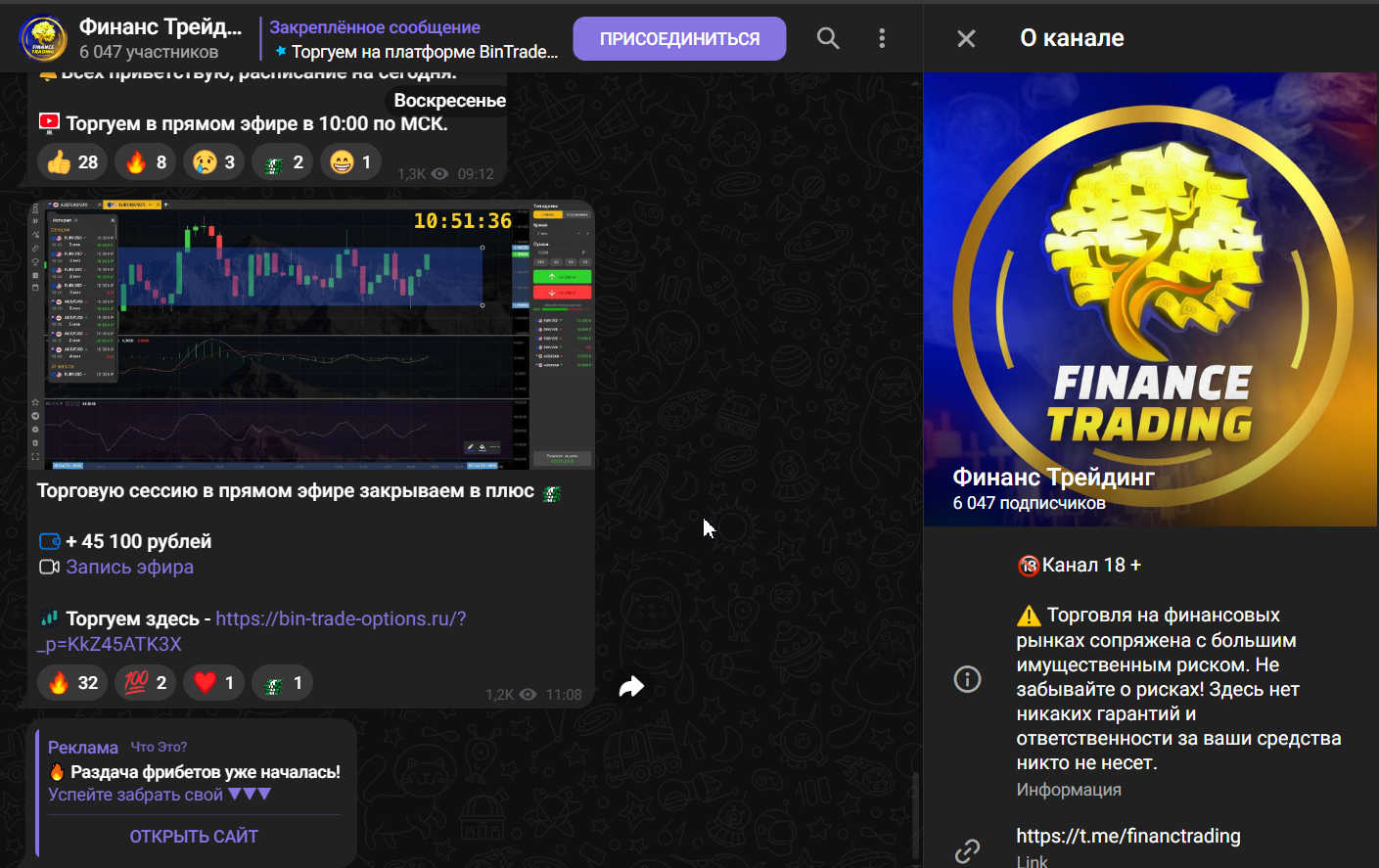Forward the trading session post with the arrow
This screenshot has height=868, width=1379.
[631, 686]
